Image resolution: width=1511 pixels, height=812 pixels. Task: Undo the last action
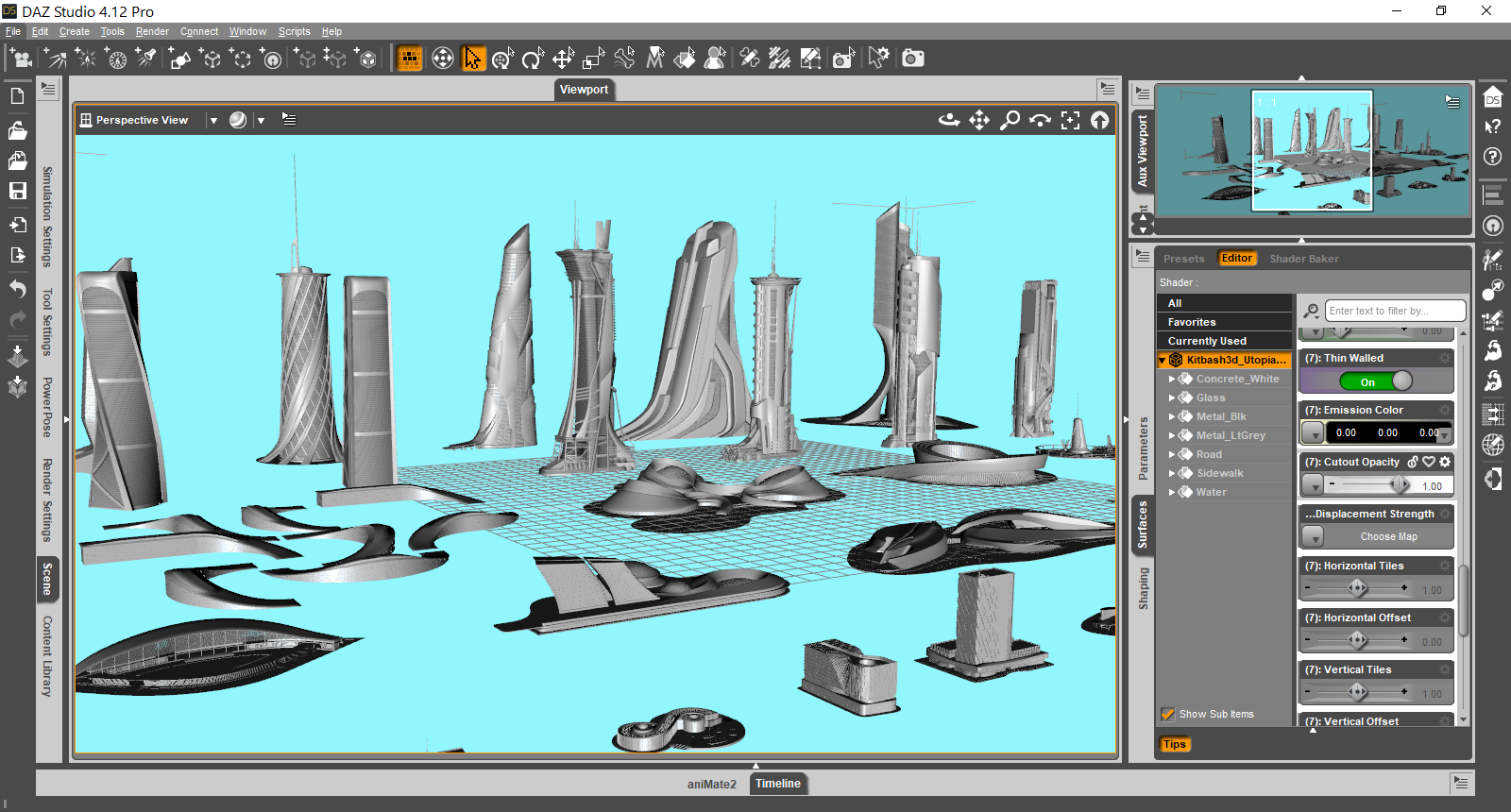(17, 289)
